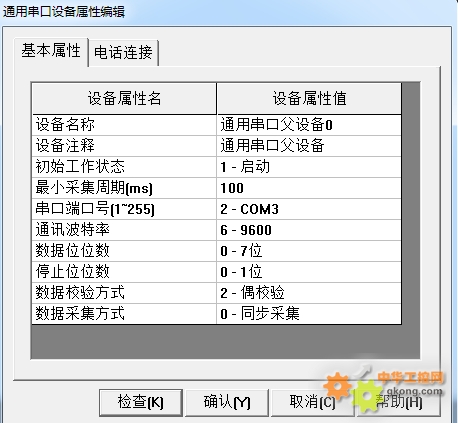
Task: Click the 设备属性值 column header
Action: pos(309,99)
